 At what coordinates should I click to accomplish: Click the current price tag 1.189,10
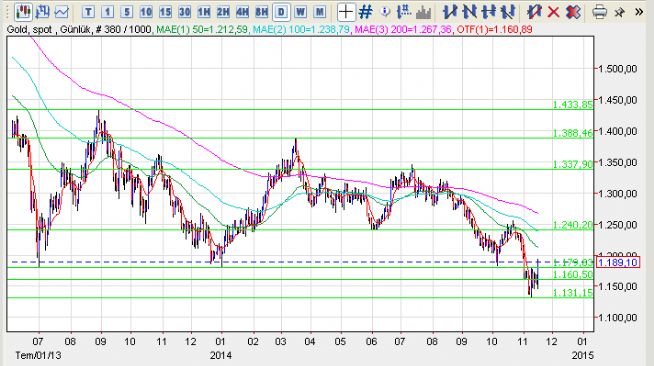(618, 262)
